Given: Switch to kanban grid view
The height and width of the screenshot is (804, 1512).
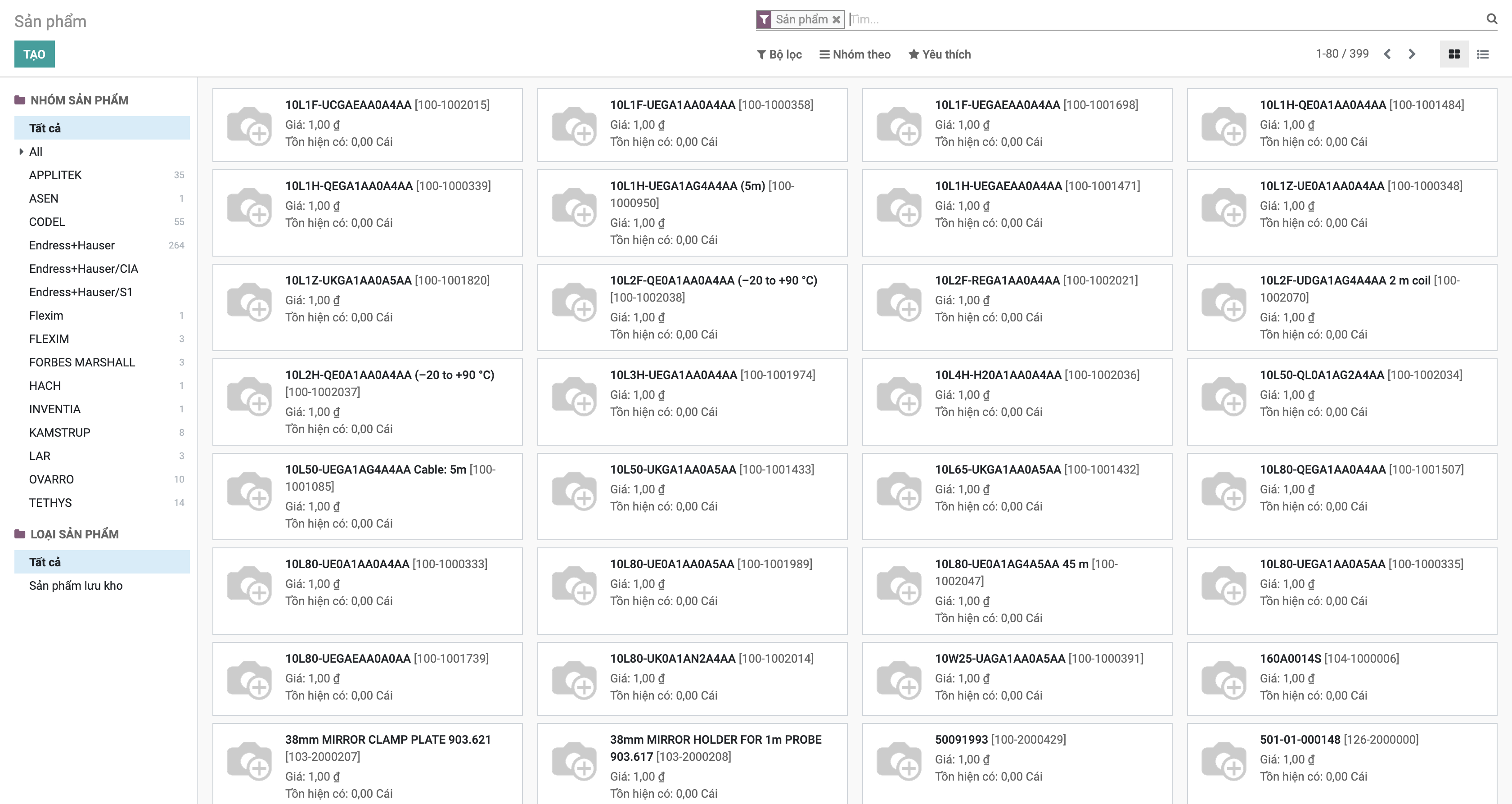Looking at the screenshot, I should pos(1454,54).
